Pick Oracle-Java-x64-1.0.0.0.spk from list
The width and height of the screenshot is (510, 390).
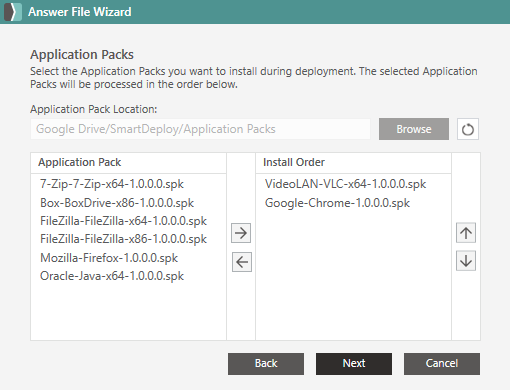112,276
